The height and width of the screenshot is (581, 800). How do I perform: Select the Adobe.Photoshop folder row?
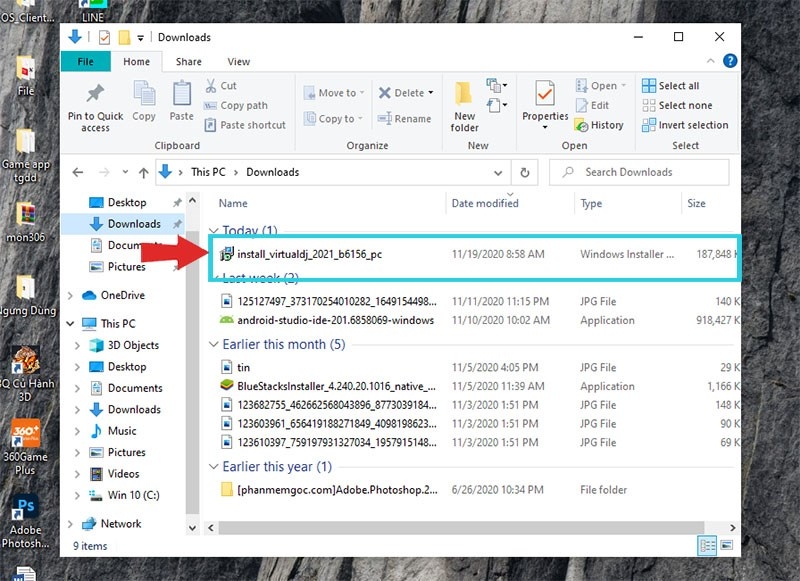click(x=474, y=490)
